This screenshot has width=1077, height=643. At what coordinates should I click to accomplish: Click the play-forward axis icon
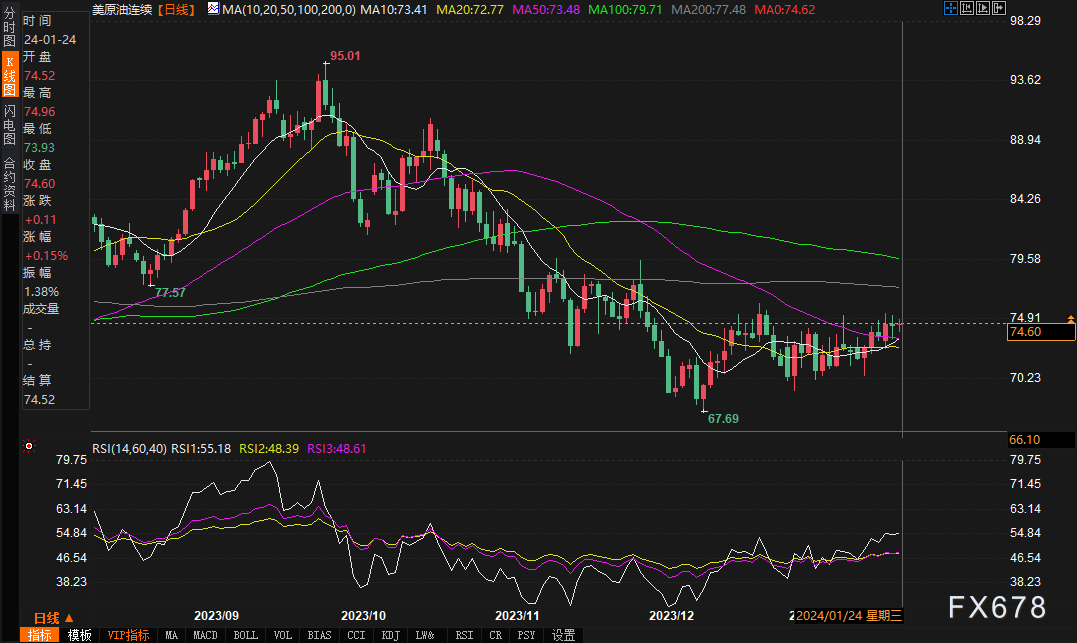click(x=983, y=8)
